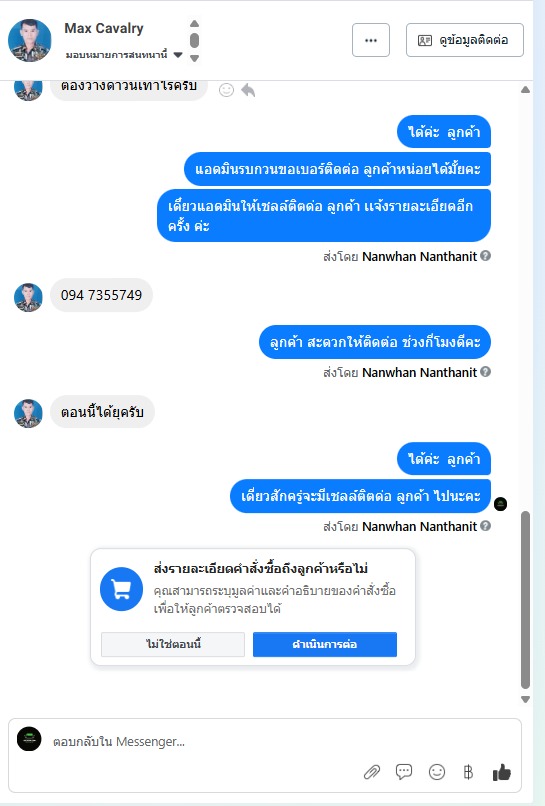This screenshot has height=806, width=545.
Task: Click the chat scrollbar down arrow
Action: (x=525, y=699)
